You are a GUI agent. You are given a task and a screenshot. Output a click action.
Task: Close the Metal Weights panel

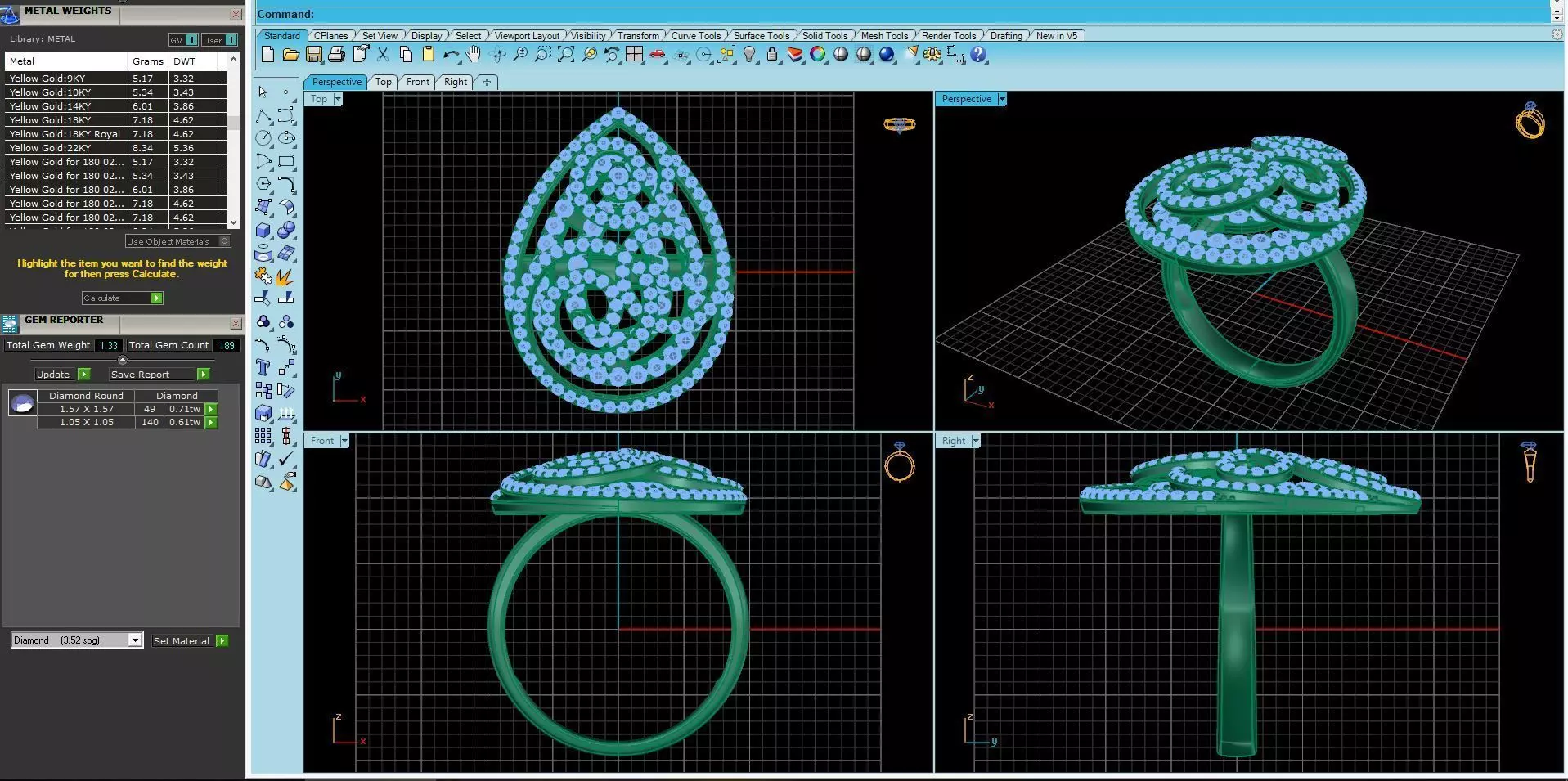pos(236,14)
